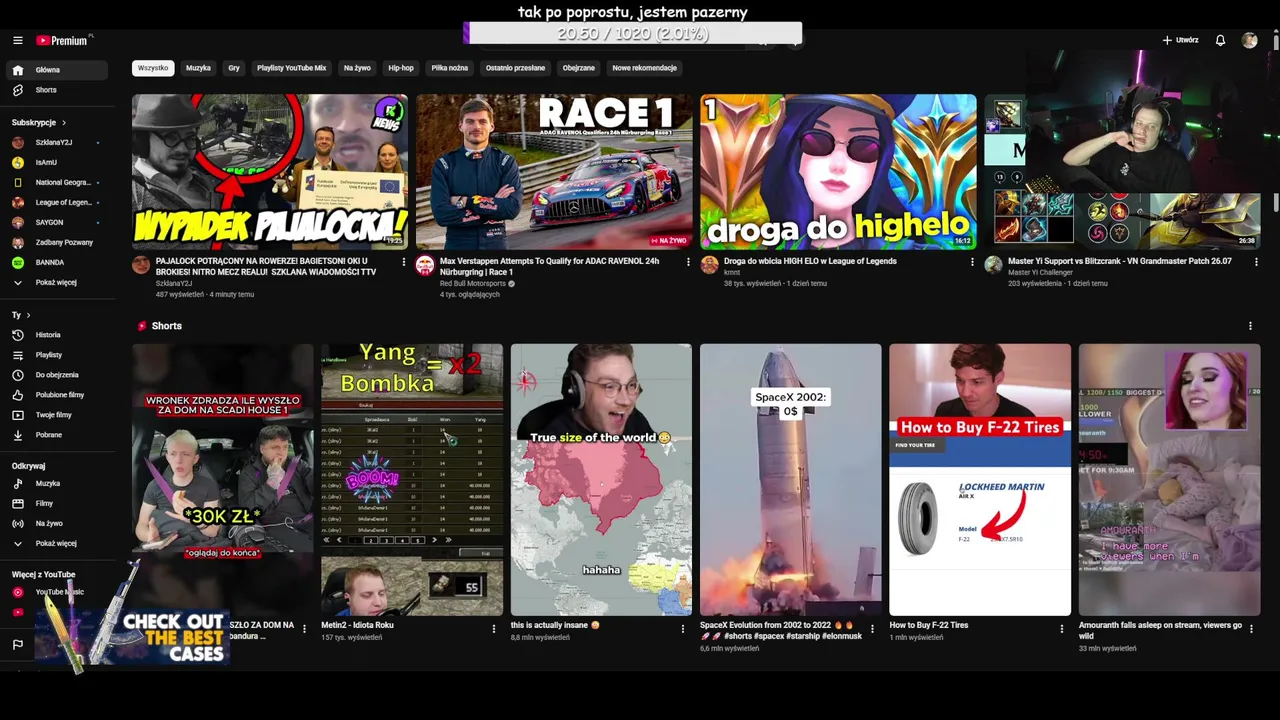Open League of Legends subscription channel

coord(56,202)
